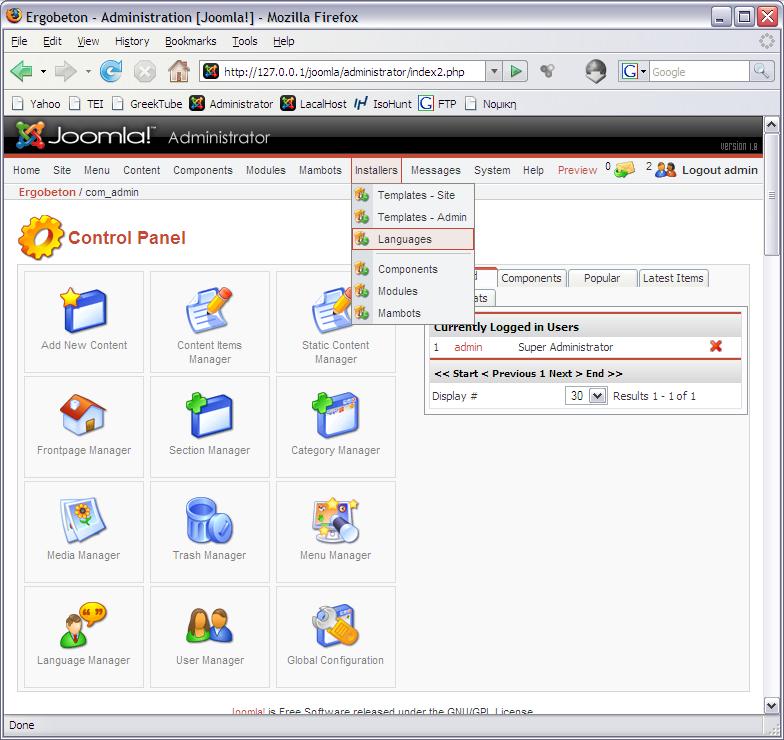Screen dimensions: 784x740
Task: Open the Trash Manager icon
Action: coord(210,520)
